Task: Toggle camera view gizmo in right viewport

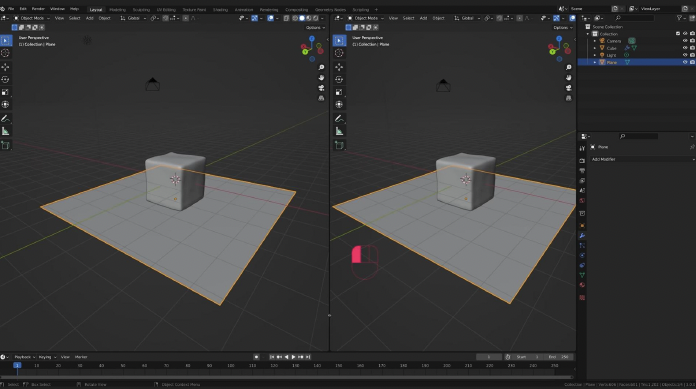Action: click(x=569, y=88)
